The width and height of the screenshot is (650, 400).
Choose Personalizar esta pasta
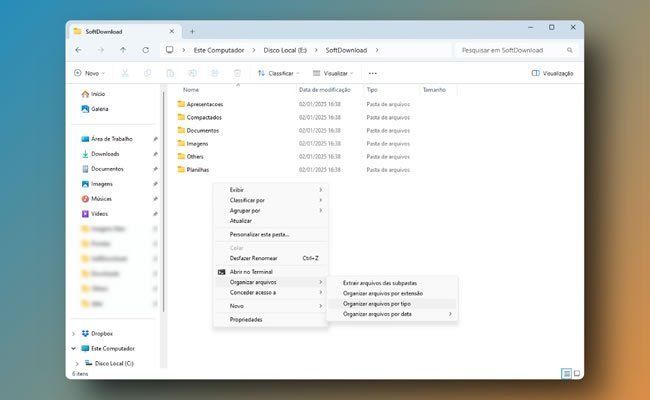click(x=271, y=235)
